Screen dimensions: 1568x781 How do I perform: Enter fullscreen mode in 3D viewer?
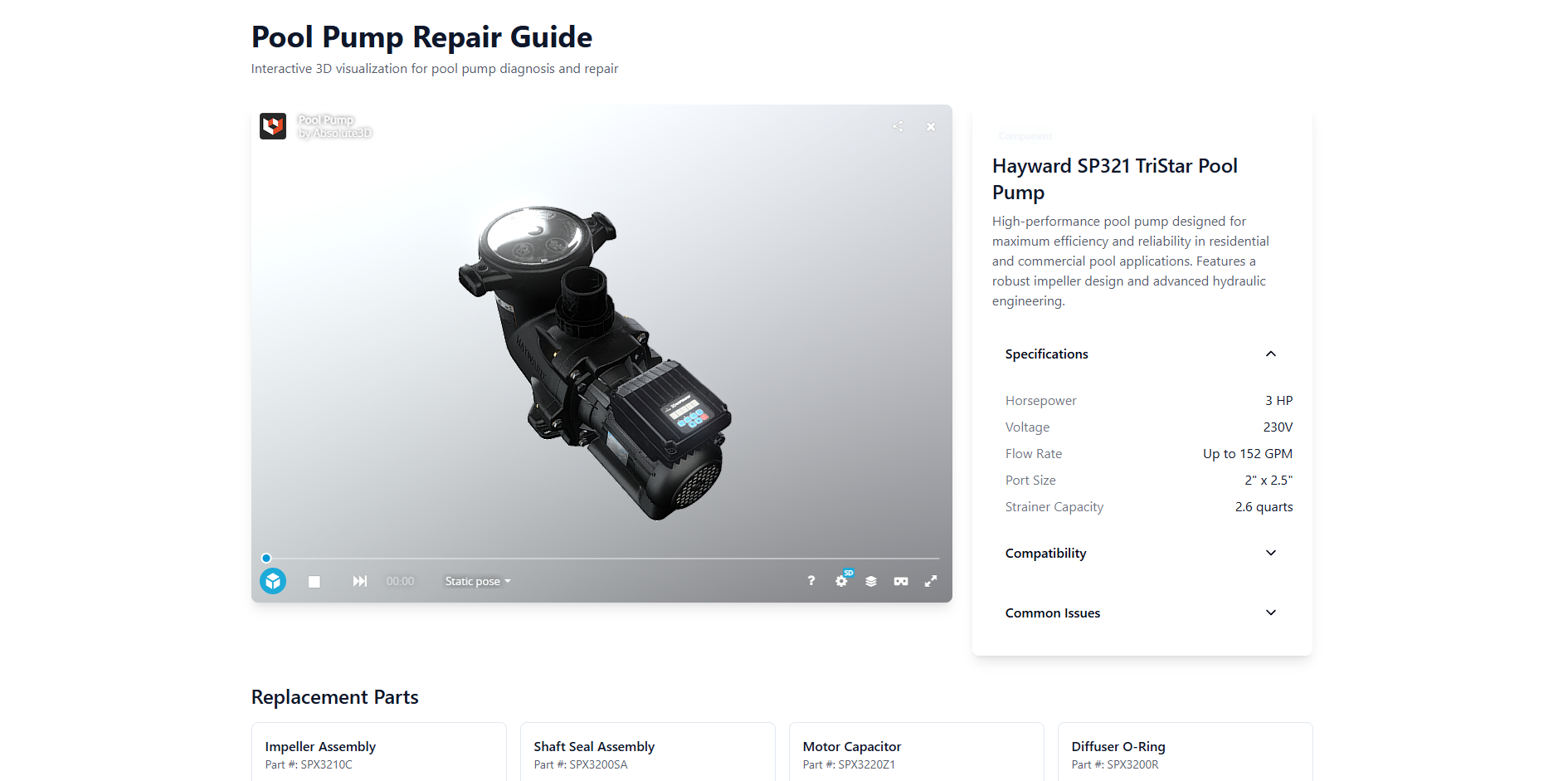931,581
